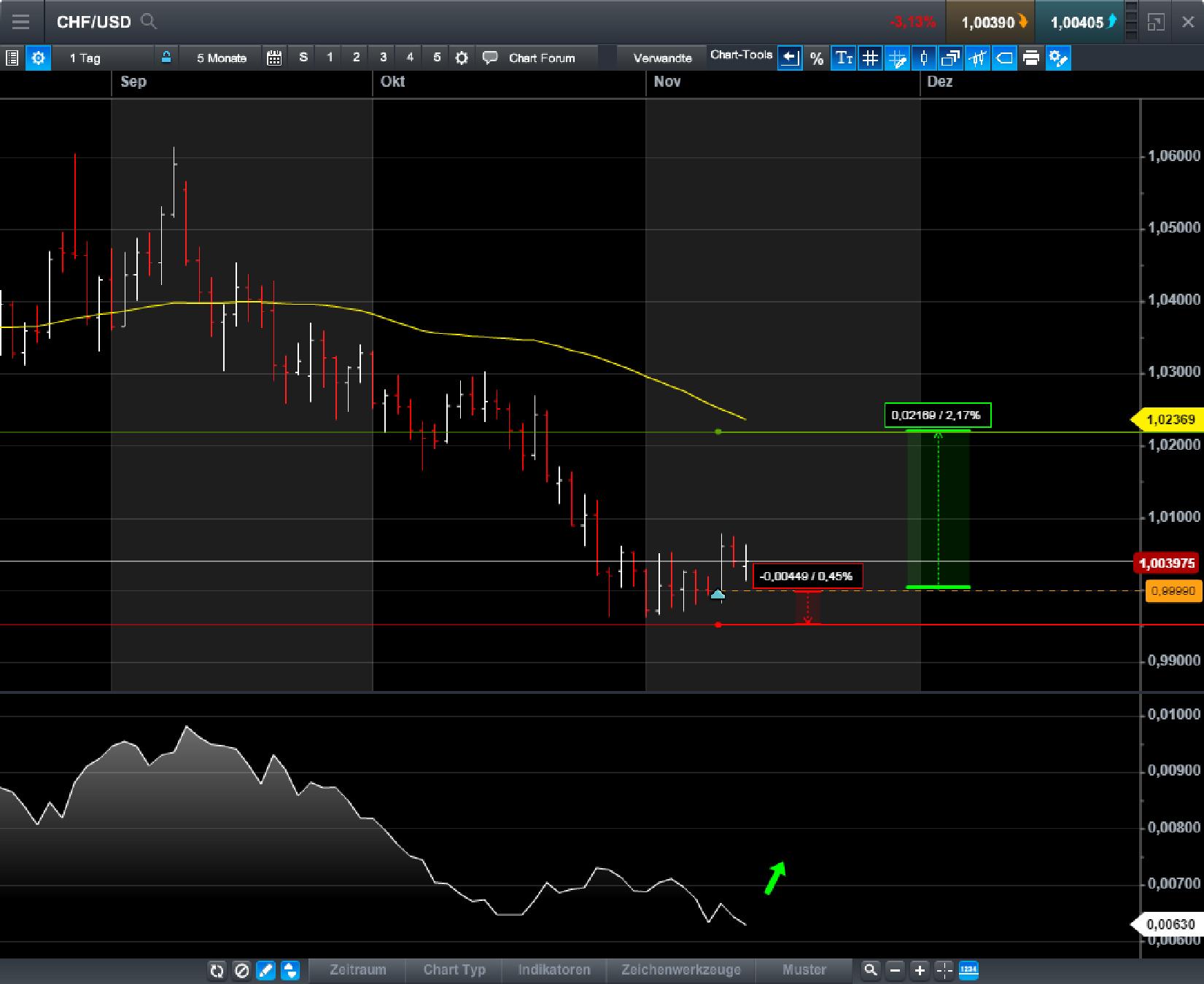Screen dimensions: 1204x984
Task: Open the hamburger menu top left
Action: tap(21, 22)
